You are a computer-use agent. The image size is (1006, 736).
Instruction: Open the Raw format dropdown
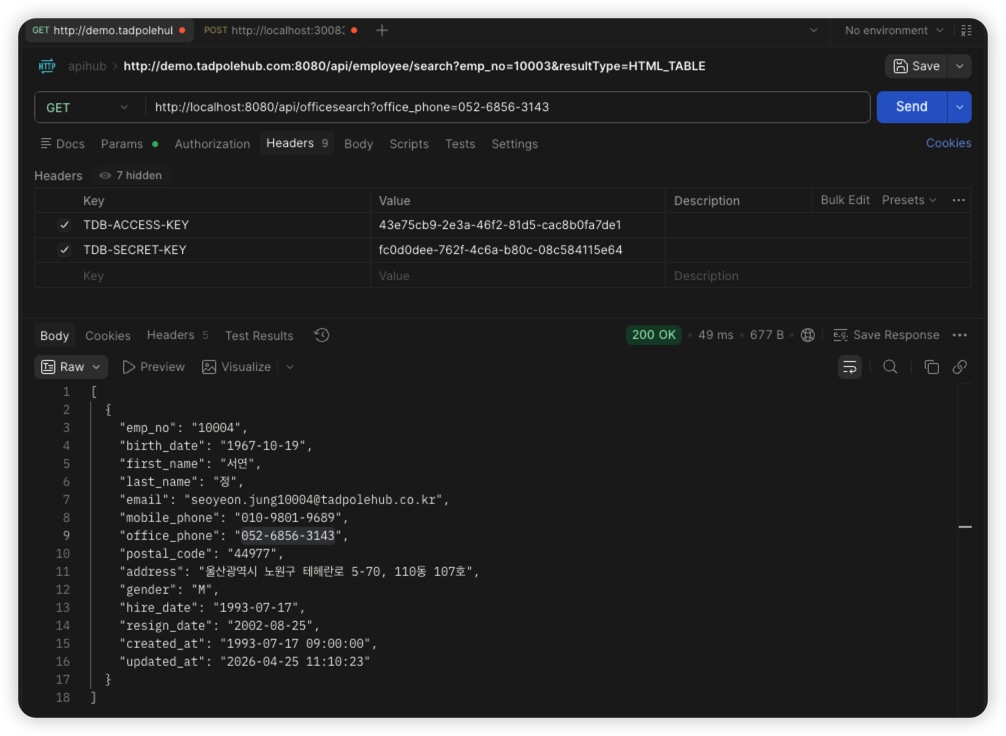click(71, 367)
